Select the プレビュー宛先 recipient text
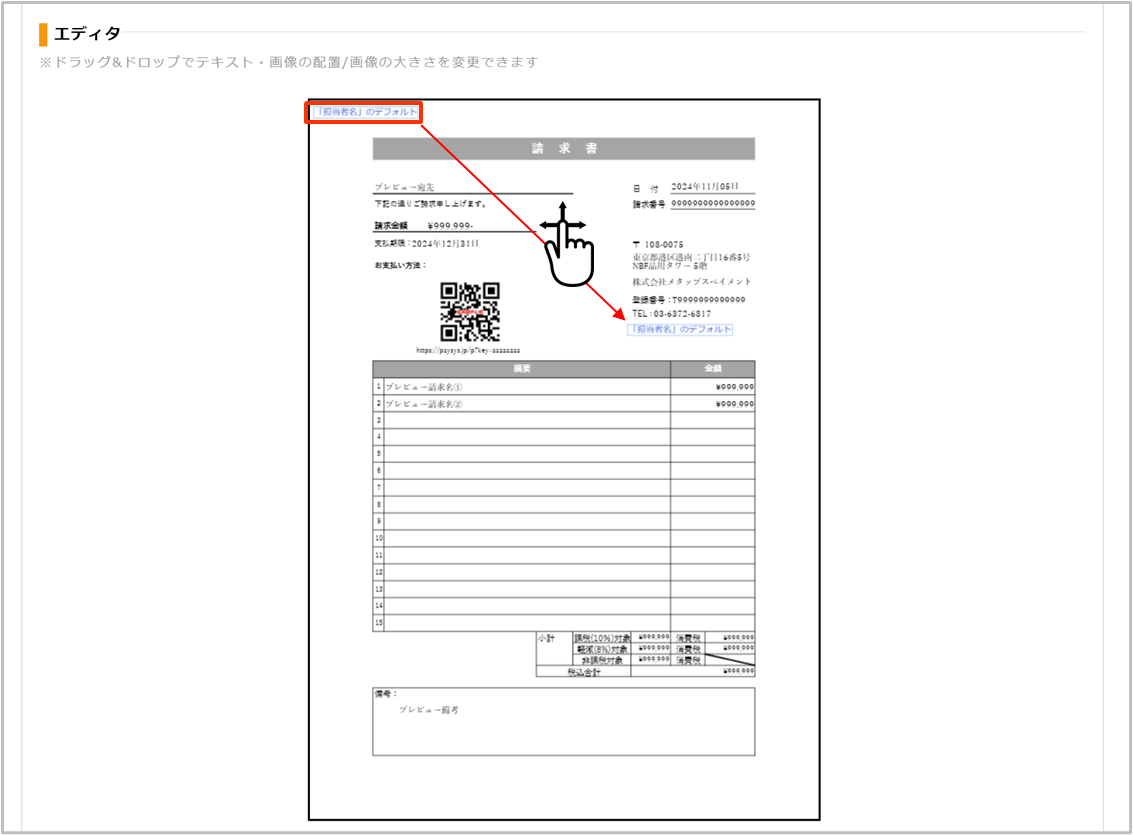Screen dimensions: 1133x835 404,187
